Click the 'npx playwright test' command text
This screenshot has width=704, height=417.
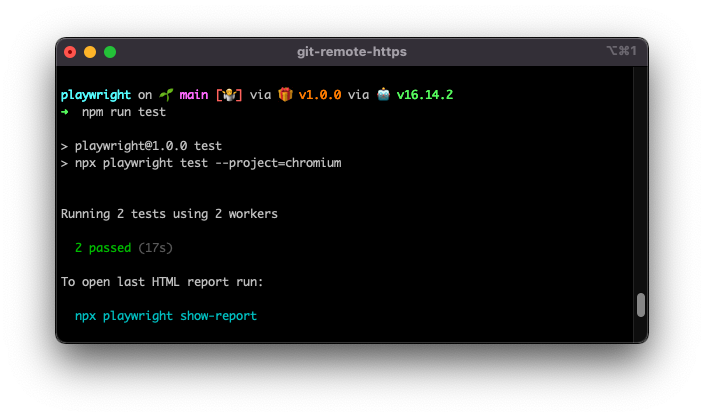141,163
